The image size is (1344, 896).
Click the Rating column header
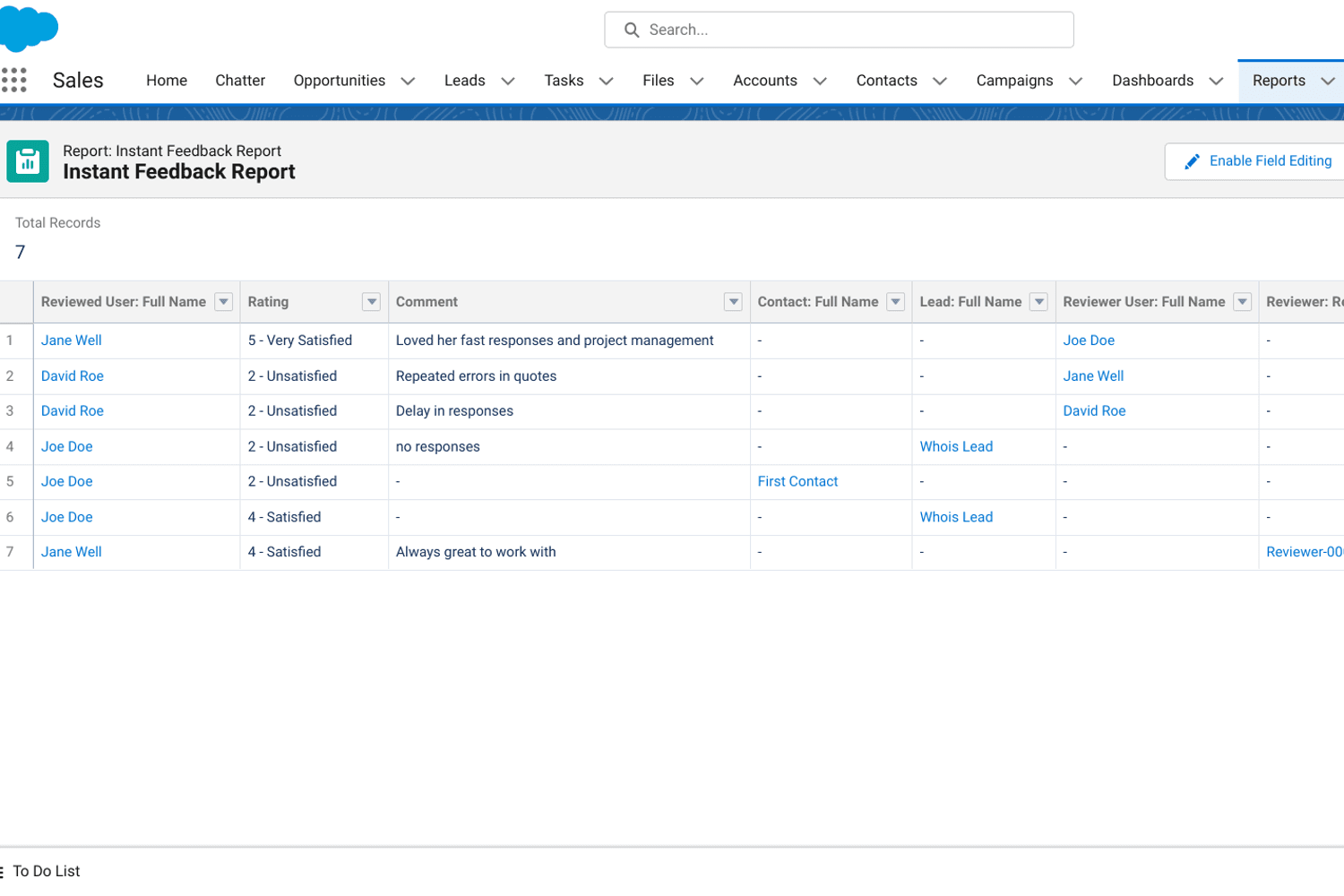click(314, 302)
